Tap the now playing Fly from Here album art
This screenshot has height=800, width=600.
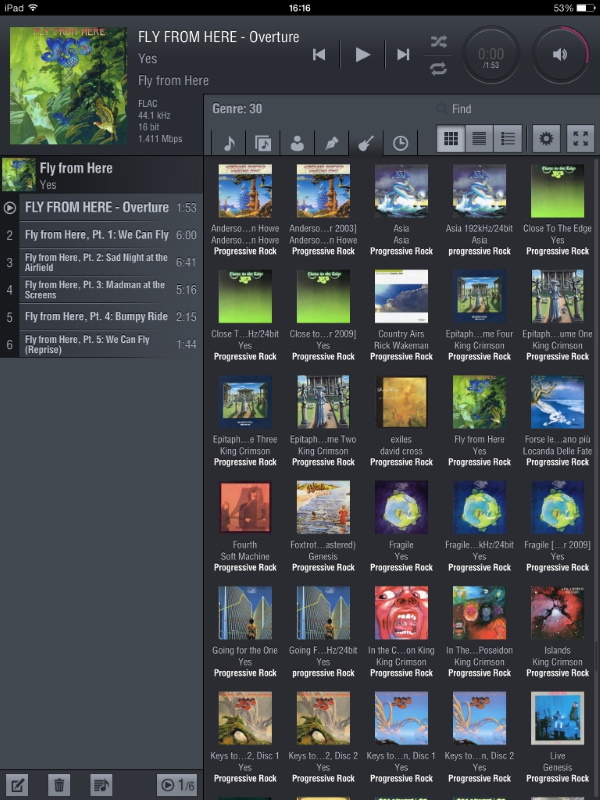[x=68, y=85]
